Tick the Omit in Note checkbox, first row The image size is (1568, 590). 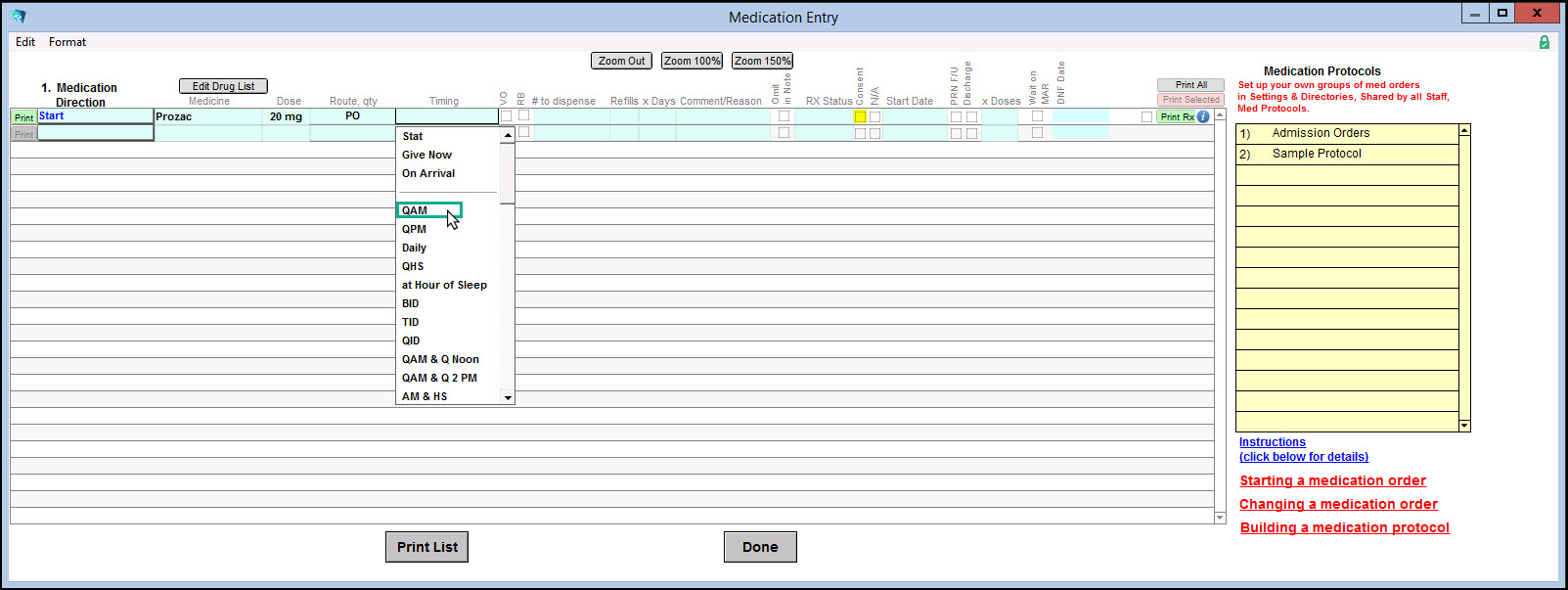[784, 116]
